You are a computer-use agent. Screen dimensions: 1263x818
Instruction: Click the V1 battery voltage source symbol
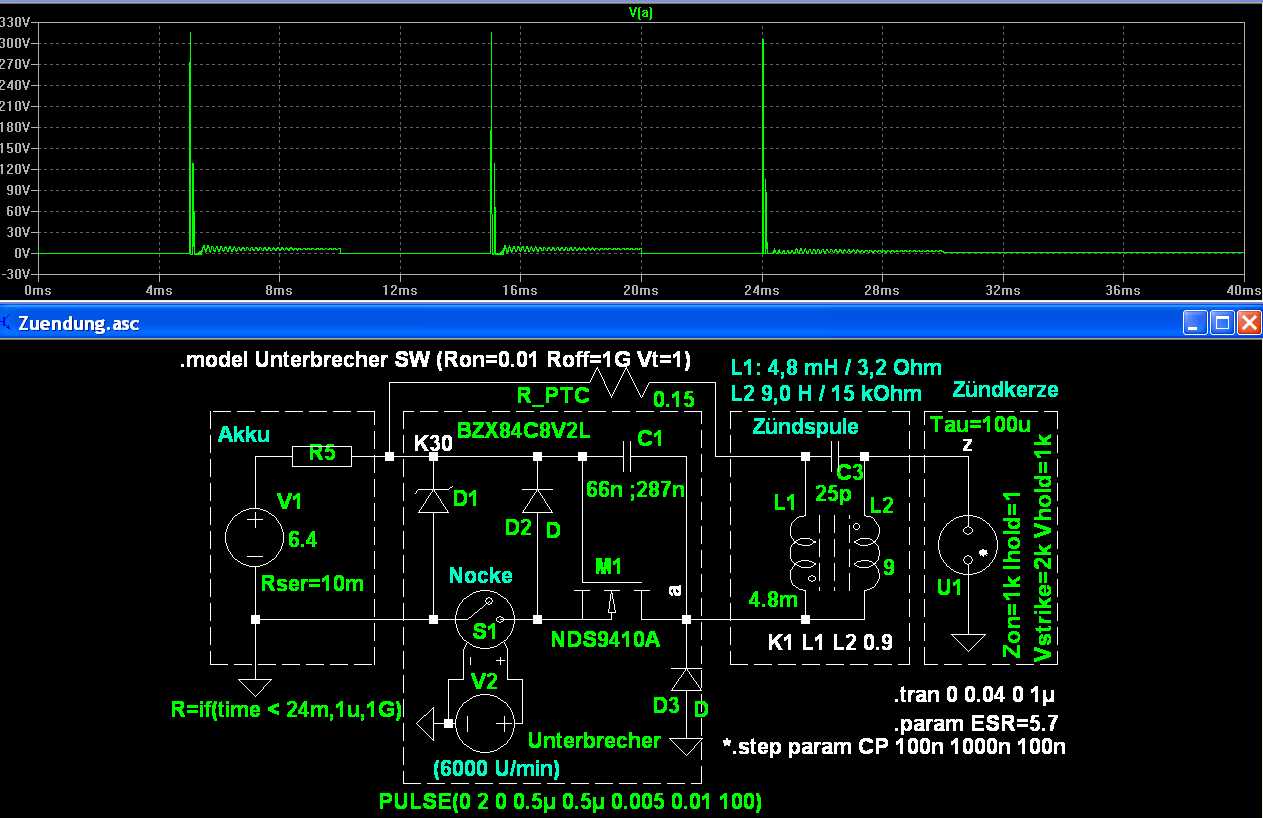point(255,540)
